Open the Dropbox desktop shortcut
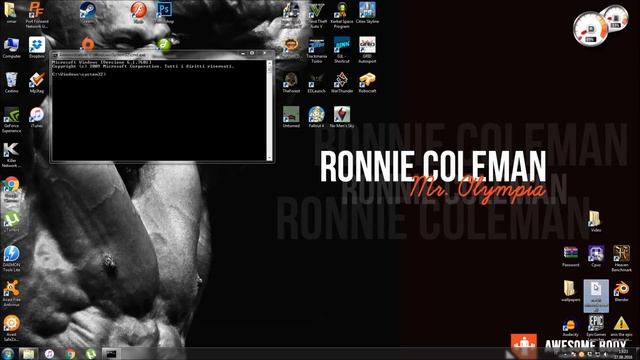This screenshot has height=360, width=640. click(x=37, y=48)
